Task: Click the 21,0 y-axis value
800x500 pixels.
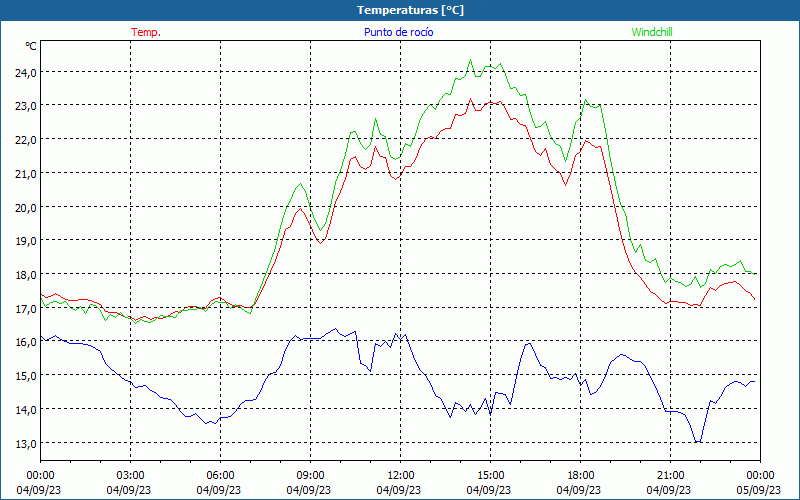Action: point(26,174)
